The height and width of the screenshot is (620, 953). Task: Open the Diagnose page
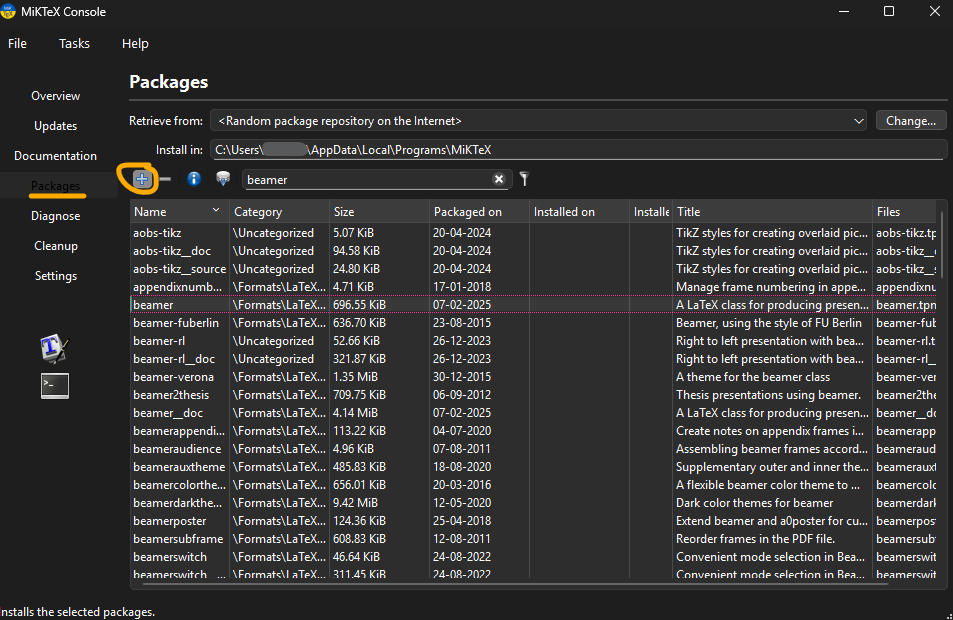[x=55, y=216]
